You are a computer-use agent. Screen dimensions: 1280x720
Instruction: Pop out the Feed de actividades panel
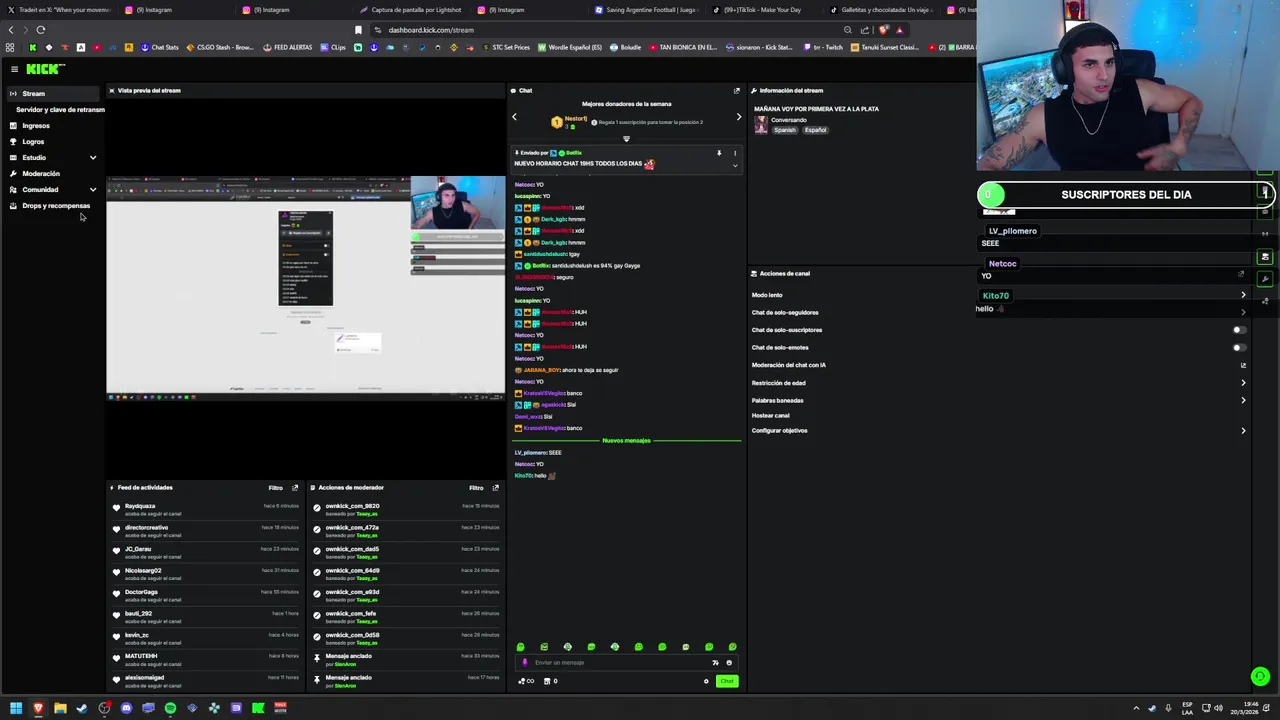(295, 488)
